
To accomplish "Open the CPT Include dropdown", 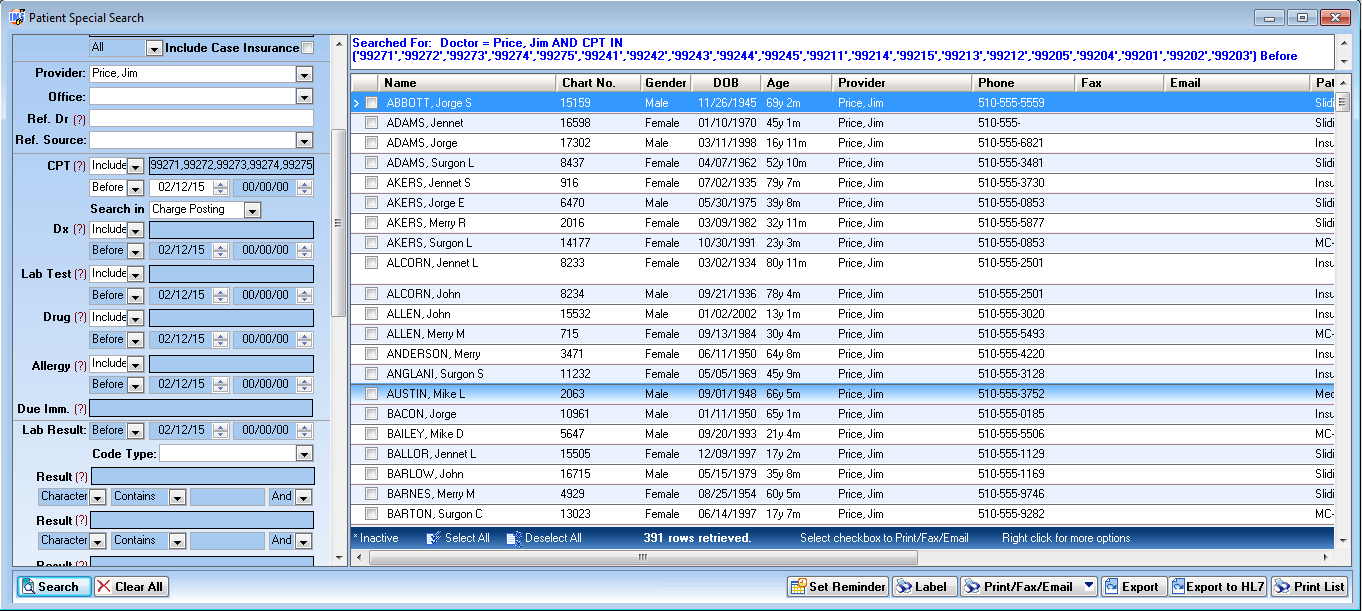I will 135,166.
